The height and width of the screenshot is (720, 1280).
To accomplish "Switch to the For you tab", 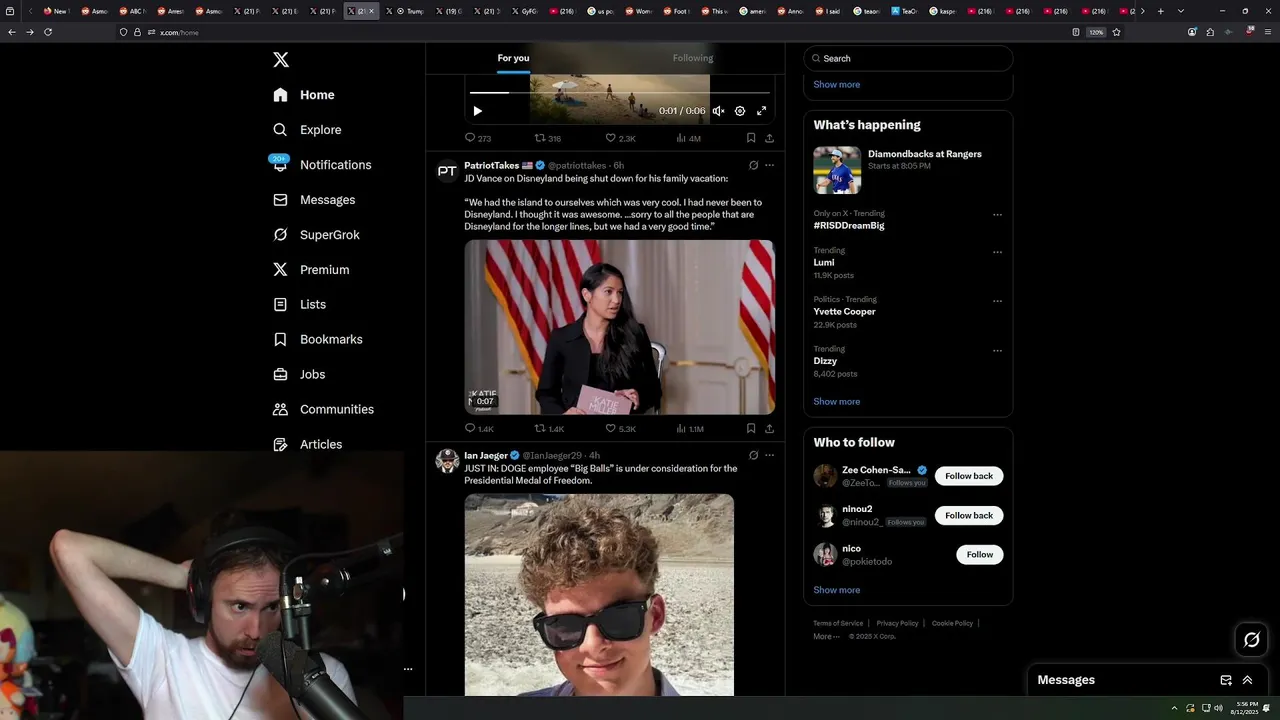I will click(x=513, y=58).
